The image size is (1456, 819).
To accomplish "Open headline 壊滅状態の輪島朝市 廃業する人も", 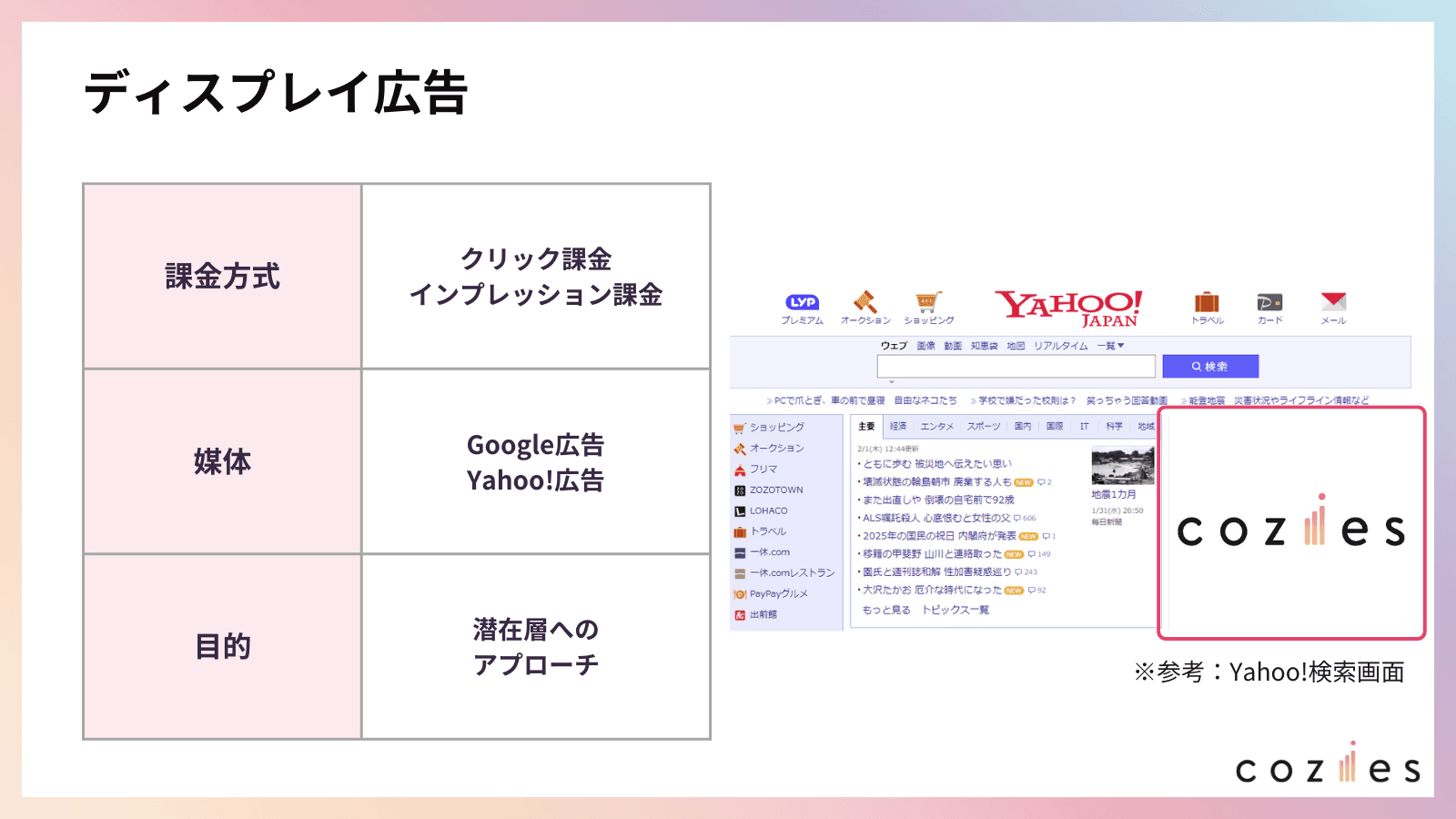I will coord(936,482).
